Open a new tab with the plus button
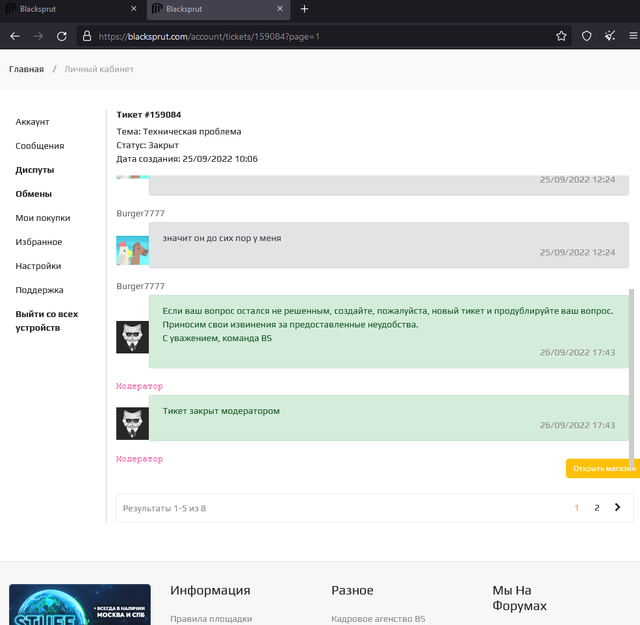The image size is (640, 625). (304, 9)
